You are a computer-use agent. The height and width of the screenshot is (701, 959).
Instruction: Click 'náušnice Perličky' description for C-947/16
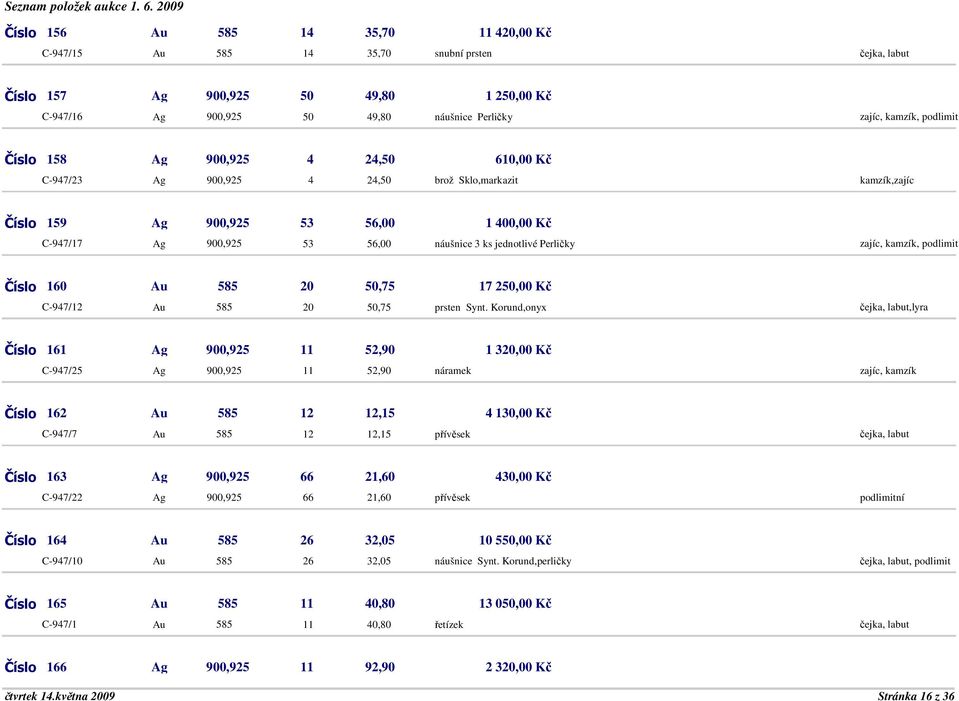pyautogui.click(x=473, y=117)
